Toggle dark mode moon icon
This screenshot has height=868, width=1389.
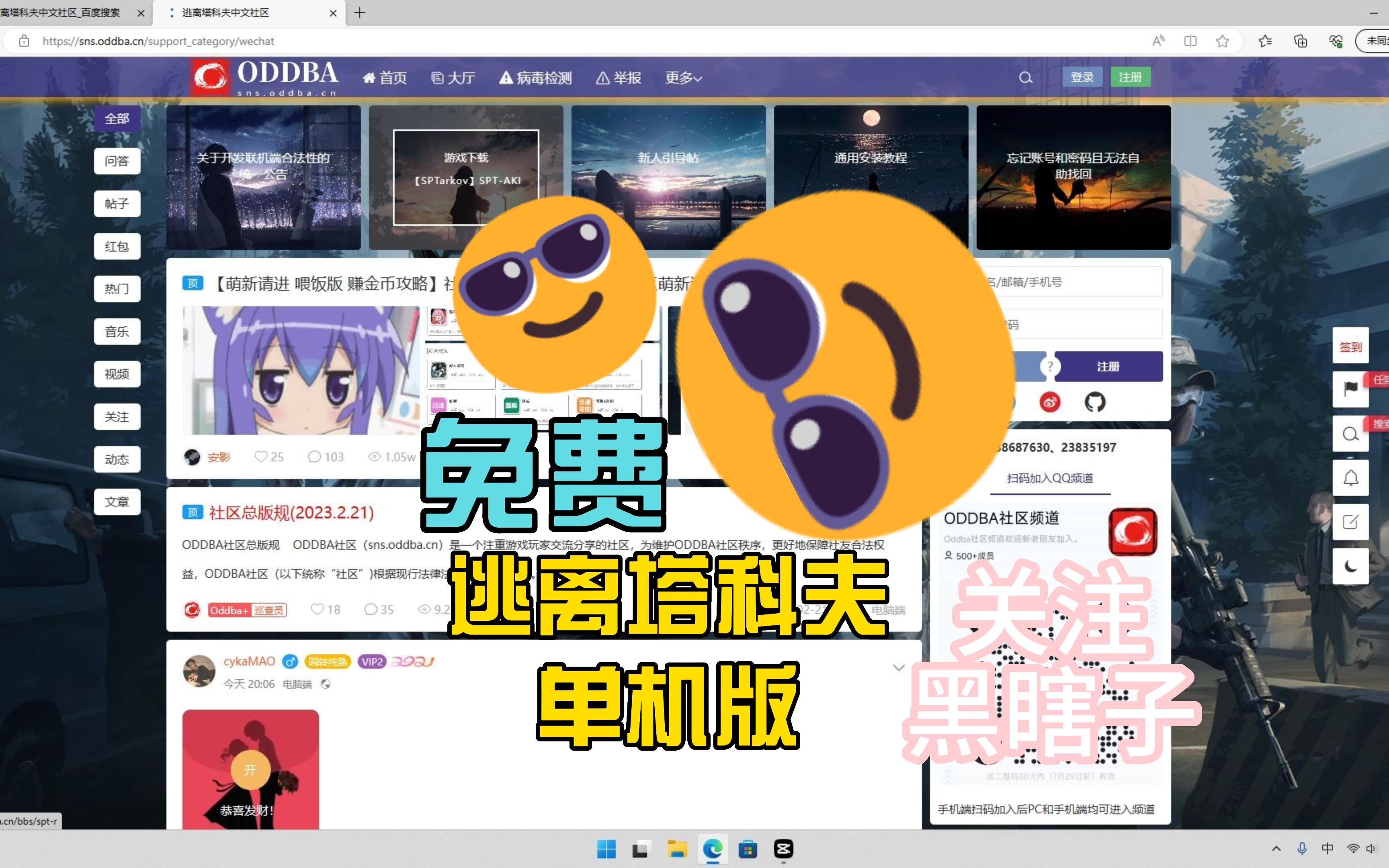1350,566
